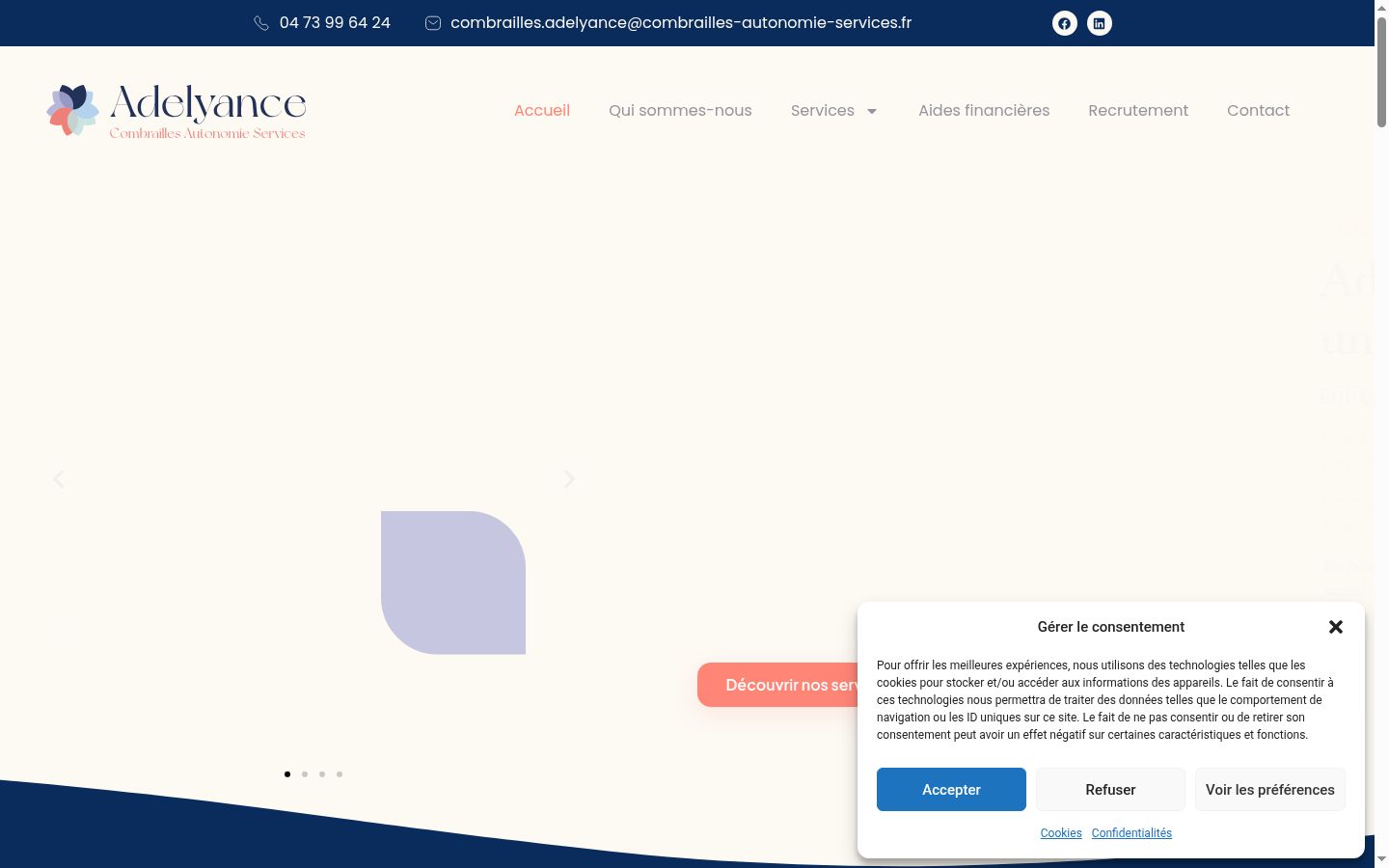
Task: Open the Confidentialités link
Action: pos(1131,833)
